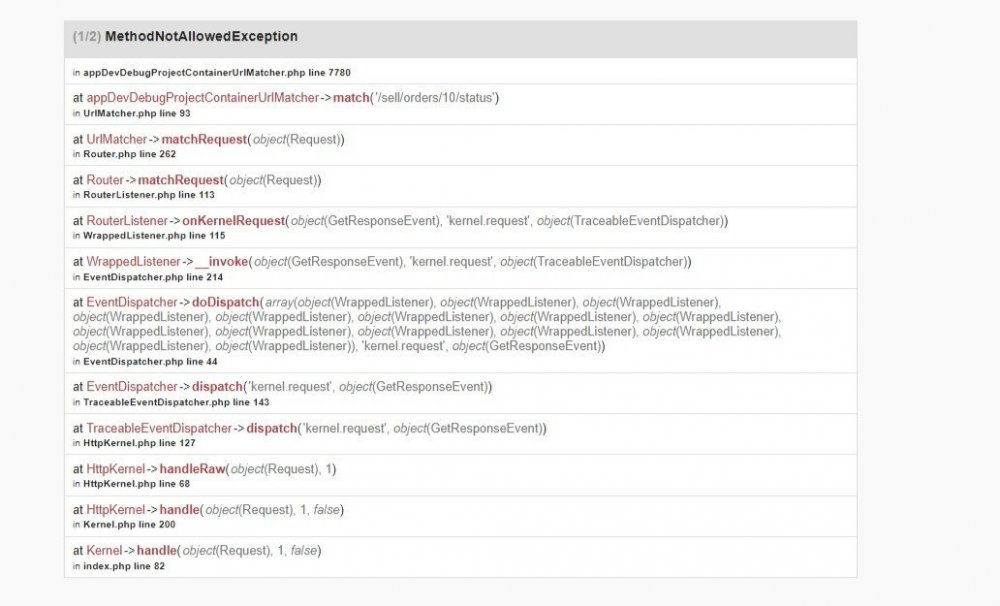Viewport: 1000px width, 606px height.
Task: Open Kernel.php line 200 reference
Action: coord(129,525)
